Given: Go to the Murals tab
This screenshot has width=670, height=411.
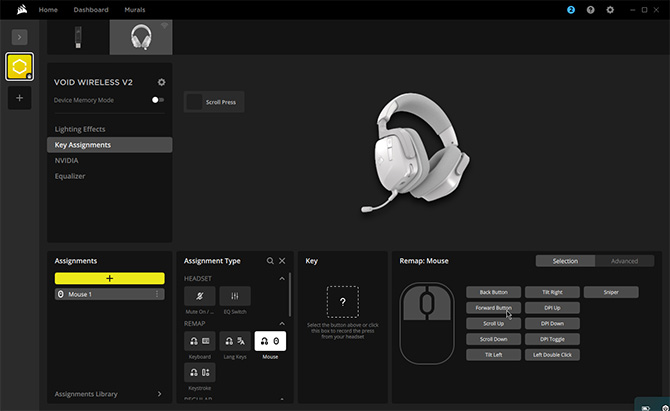Looking at the screenshot, I should pyautogui.click(x=135, y=10).
